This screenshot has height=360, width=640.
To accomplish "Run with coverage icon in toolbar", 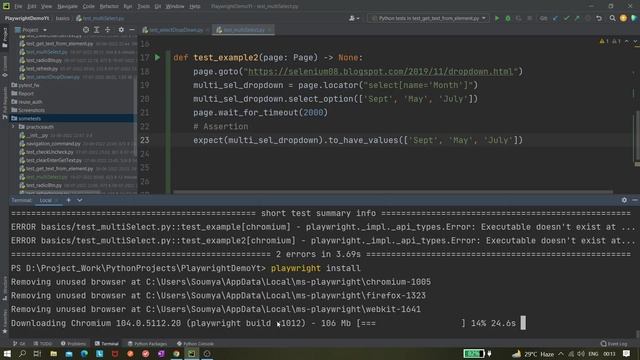I will [518, 18].
